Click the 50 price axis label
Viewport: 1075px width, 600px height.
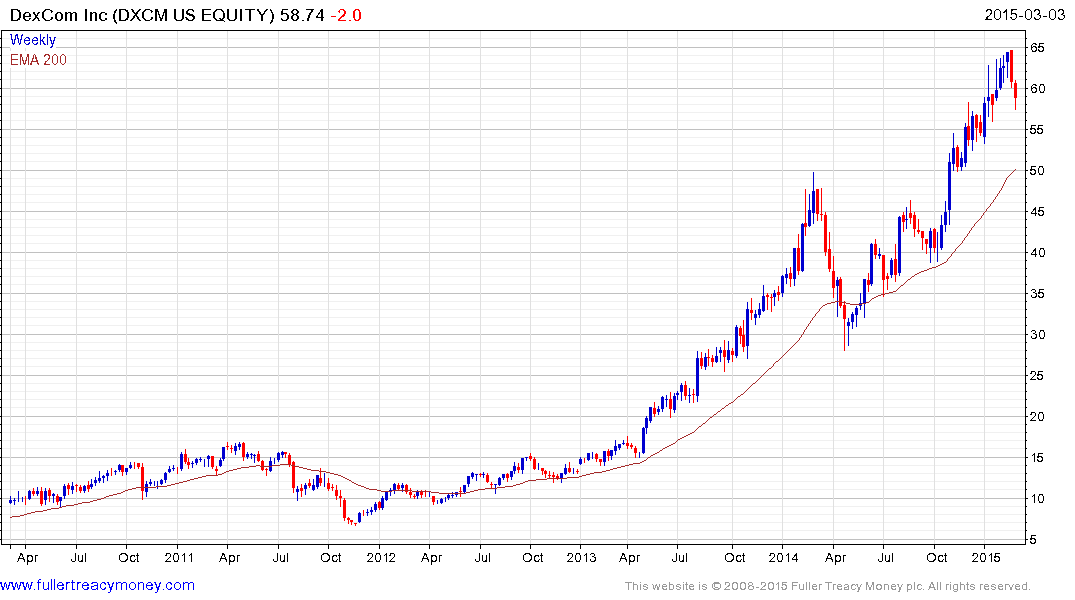pos(1037,171)
